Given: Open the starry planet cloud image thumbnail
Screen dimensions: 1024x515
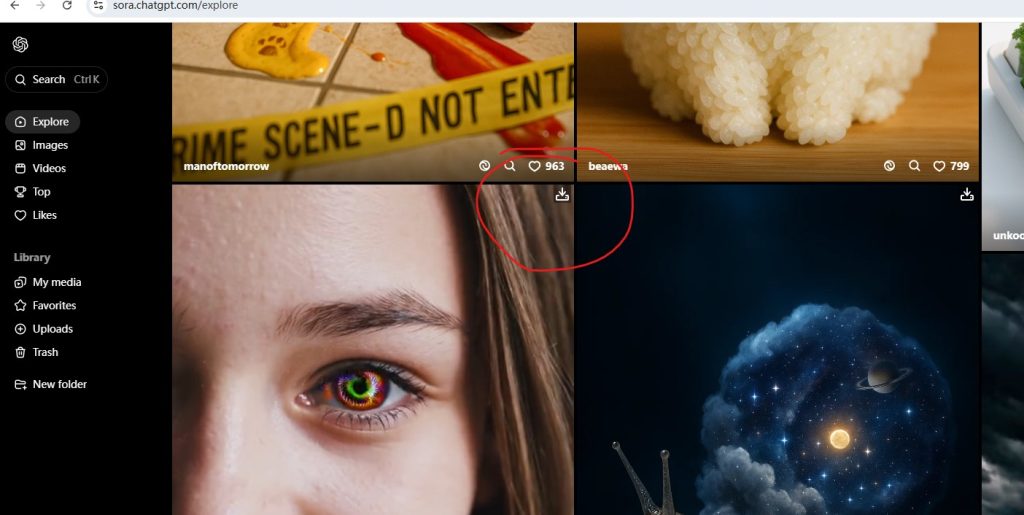Looking at the screenshot, I should click(x=778, y=380).
